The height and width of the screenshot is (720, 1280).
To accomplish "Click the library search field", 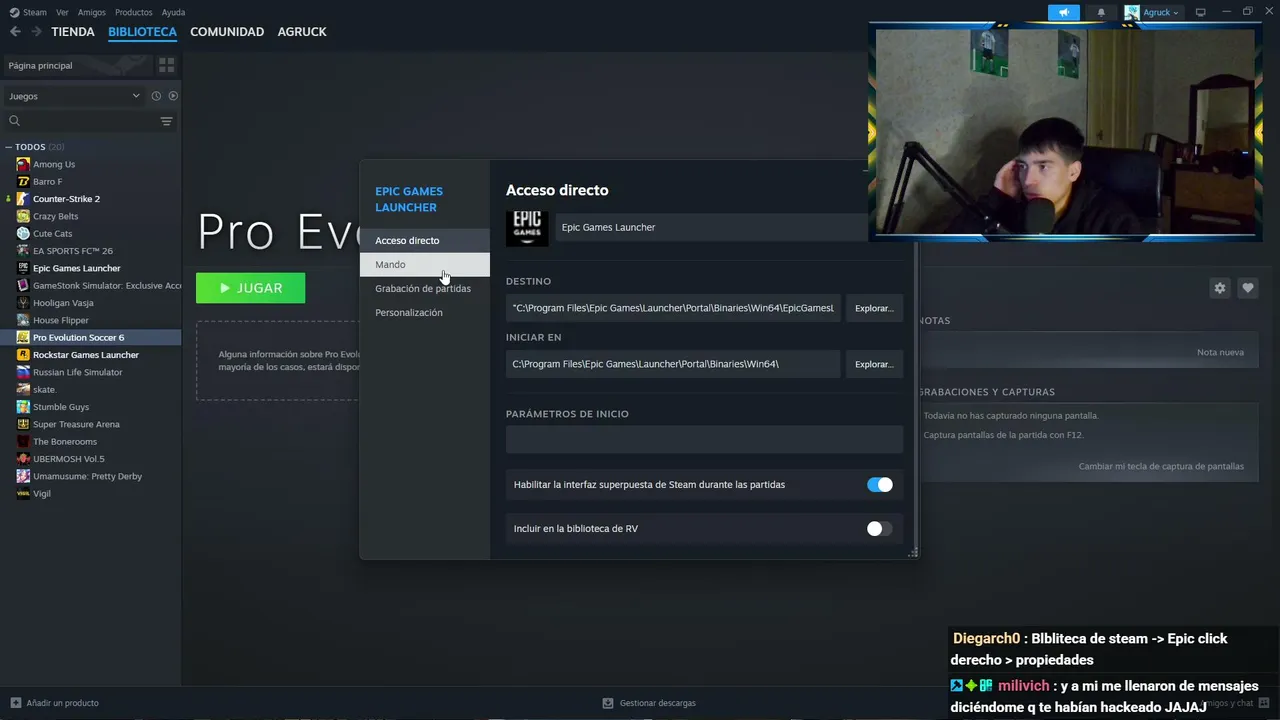I will 80,121.
